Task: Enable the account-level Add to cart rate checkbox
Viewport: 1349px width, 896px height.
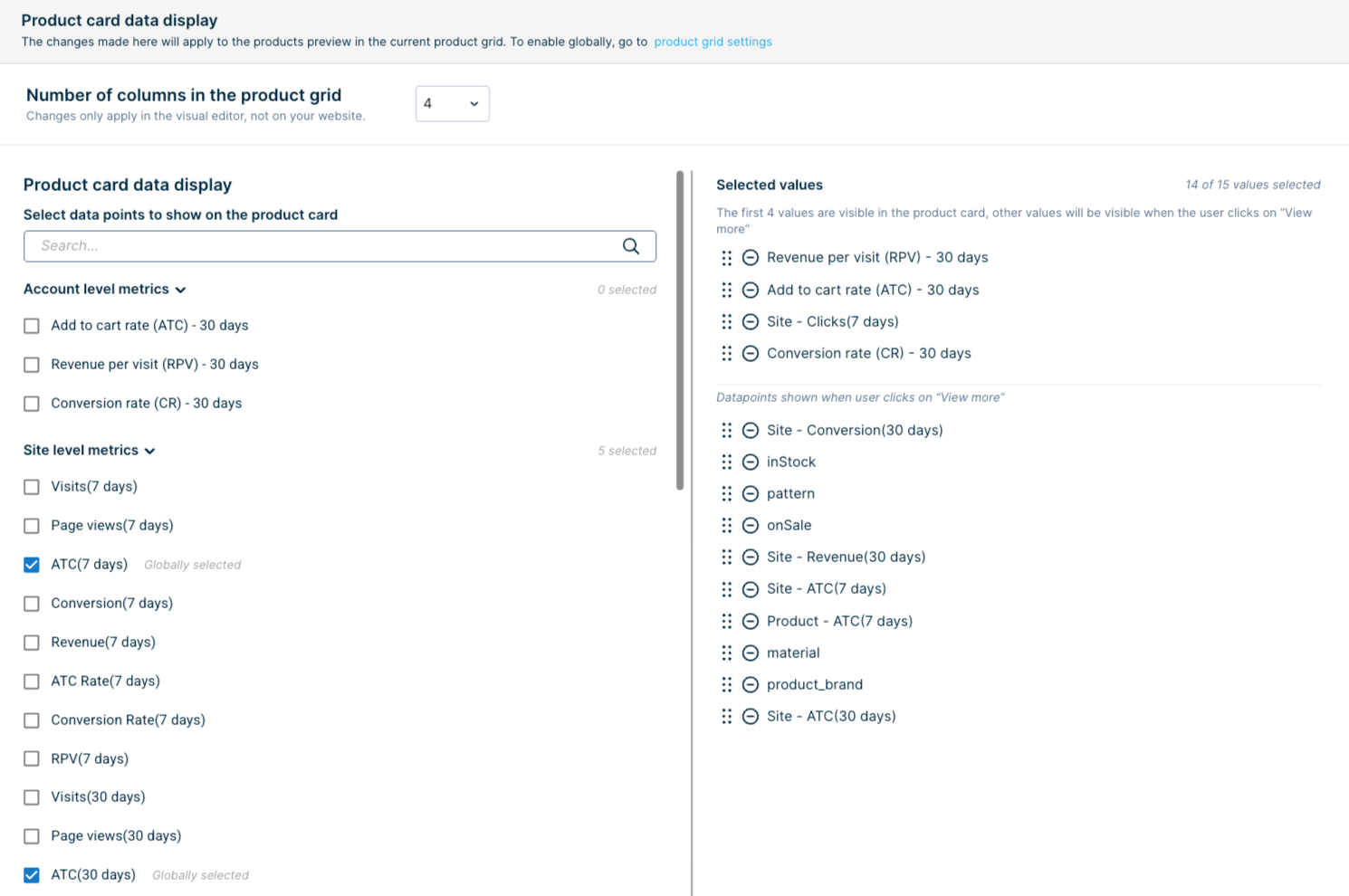Action: 32,326
